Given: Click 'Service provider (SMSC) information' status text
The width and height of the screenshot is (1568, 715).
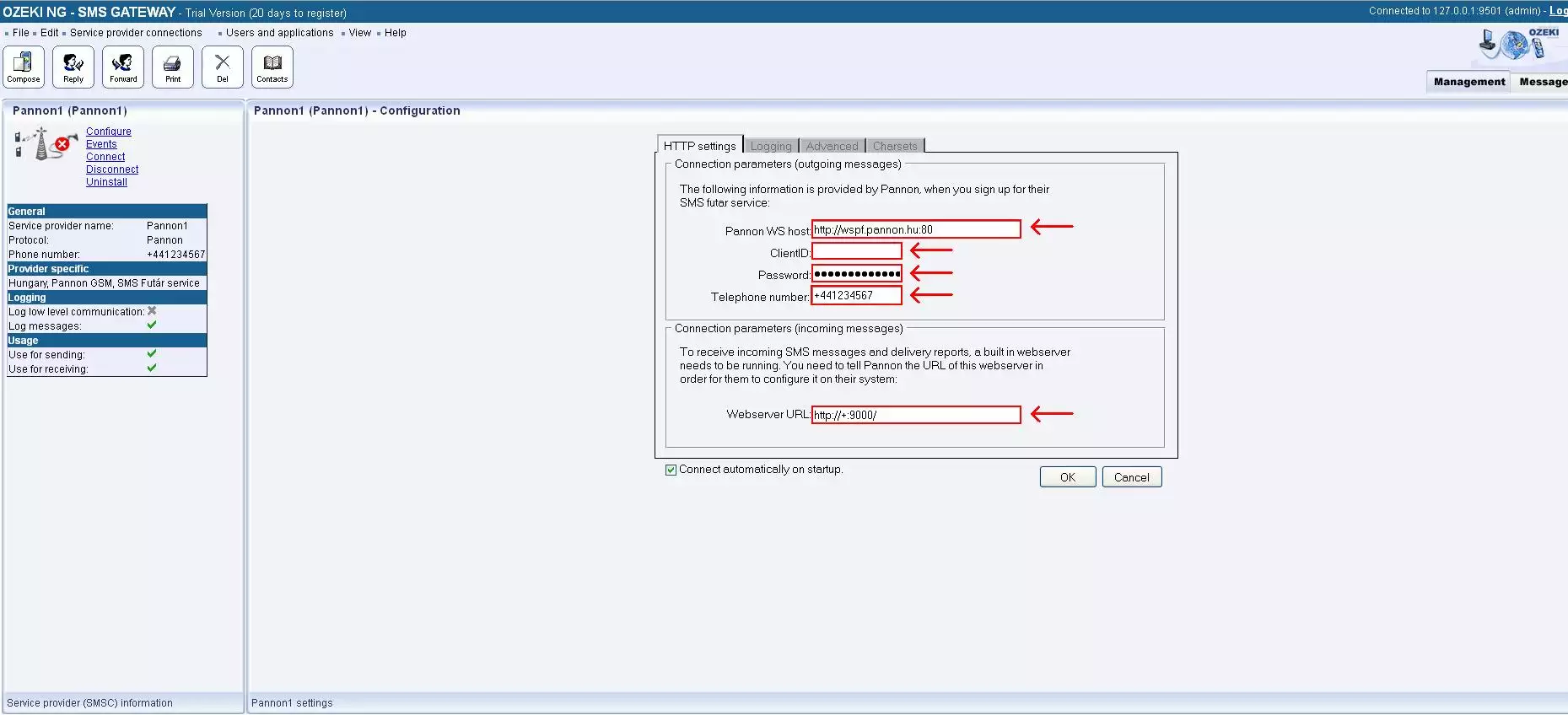Looking at the screenshot, I should [89, 703].
